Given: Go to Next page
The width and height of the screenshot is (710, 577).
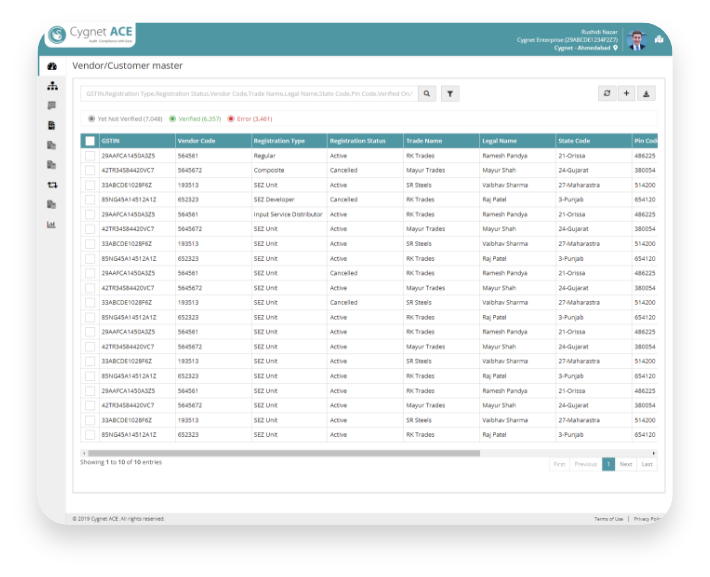Looking at the screenshot, I should click(626, 464).
